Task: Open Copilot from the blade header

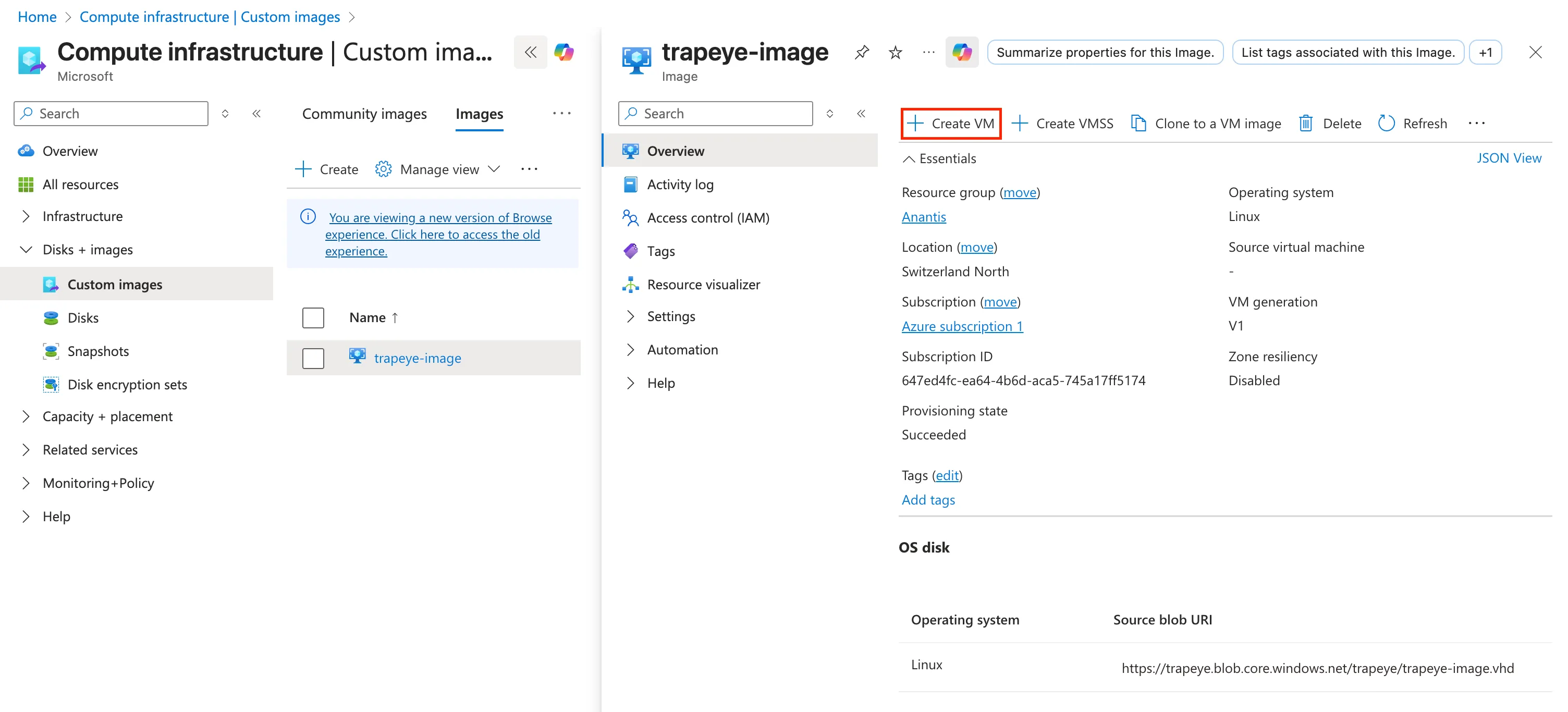Action: (x=962, y=52)
